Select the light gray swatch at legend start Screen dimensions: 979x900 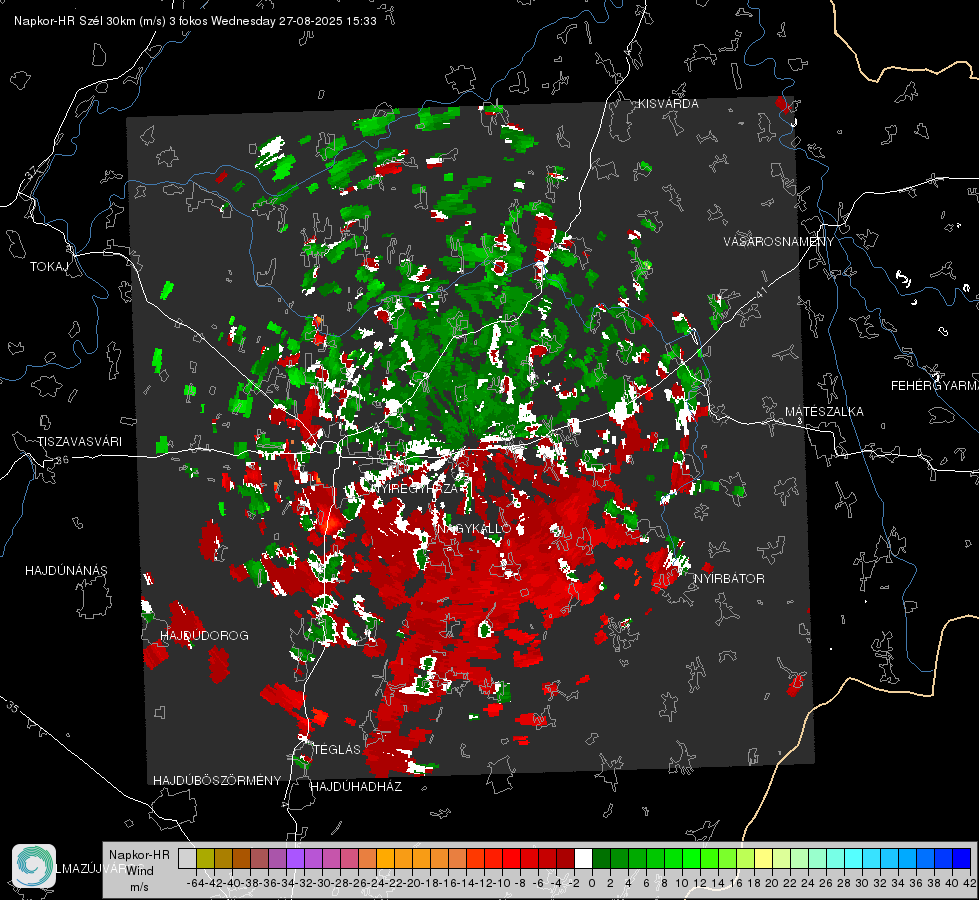click(187, 859)
